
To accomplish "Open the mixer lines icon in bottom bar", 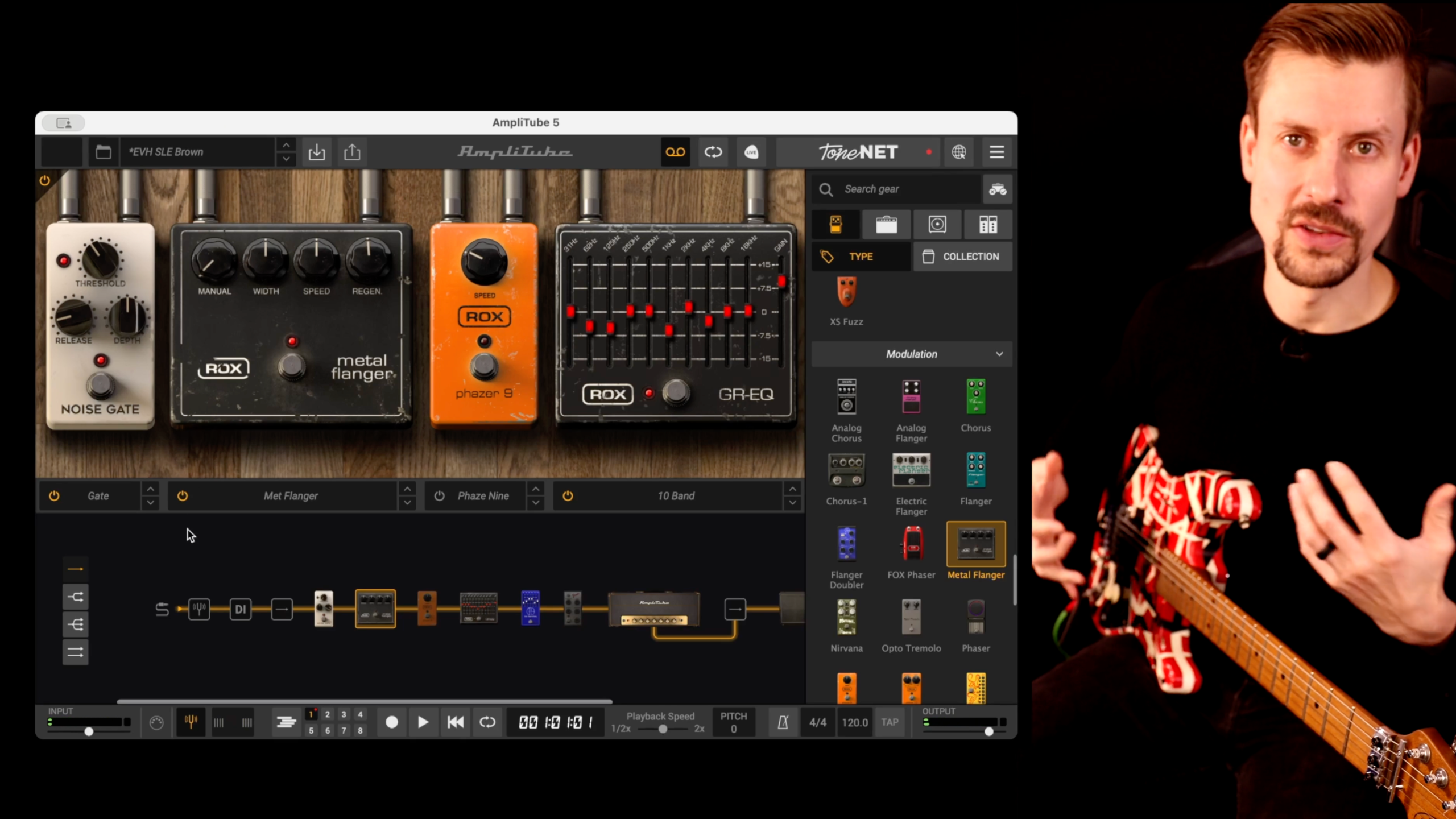I will [x=286, y=722].
